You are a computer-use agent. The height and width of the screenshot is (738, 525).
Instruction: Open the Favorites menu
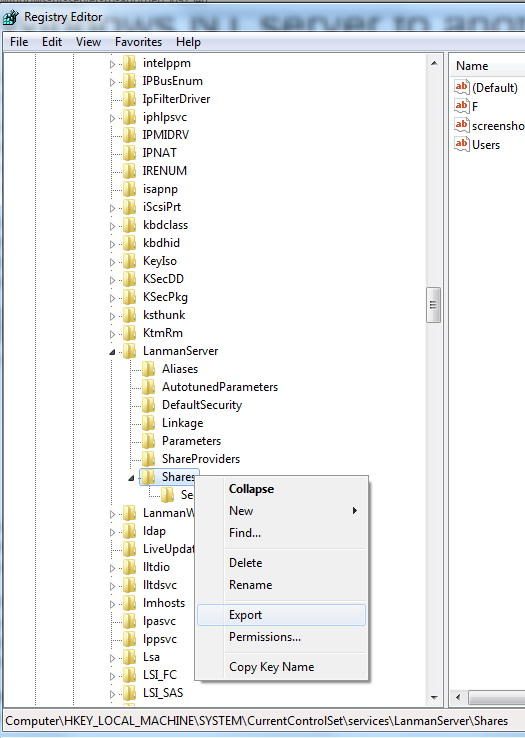138,42
